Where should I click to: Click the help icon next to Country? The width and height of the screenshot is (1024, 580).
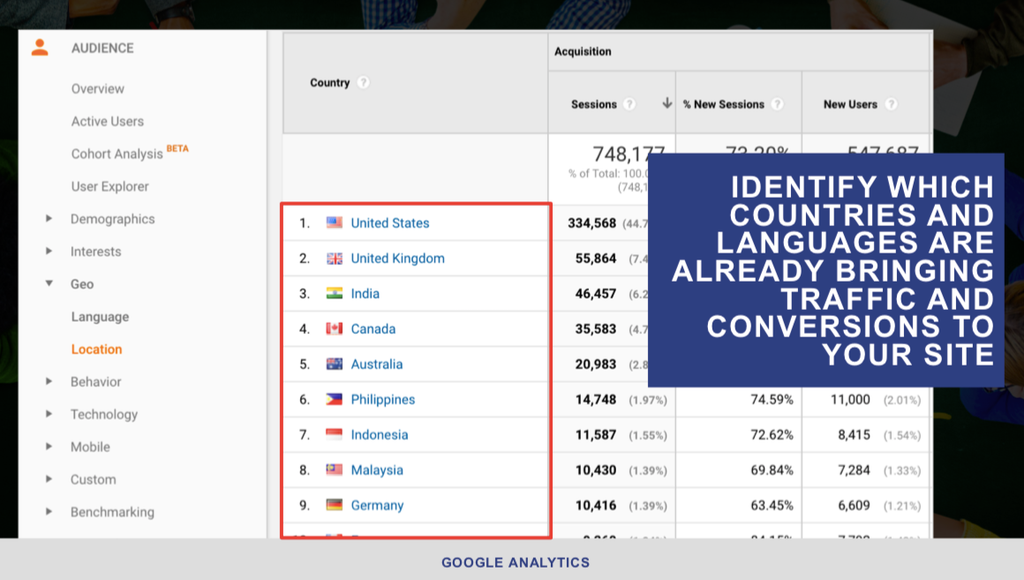click(x=364, y=82)
